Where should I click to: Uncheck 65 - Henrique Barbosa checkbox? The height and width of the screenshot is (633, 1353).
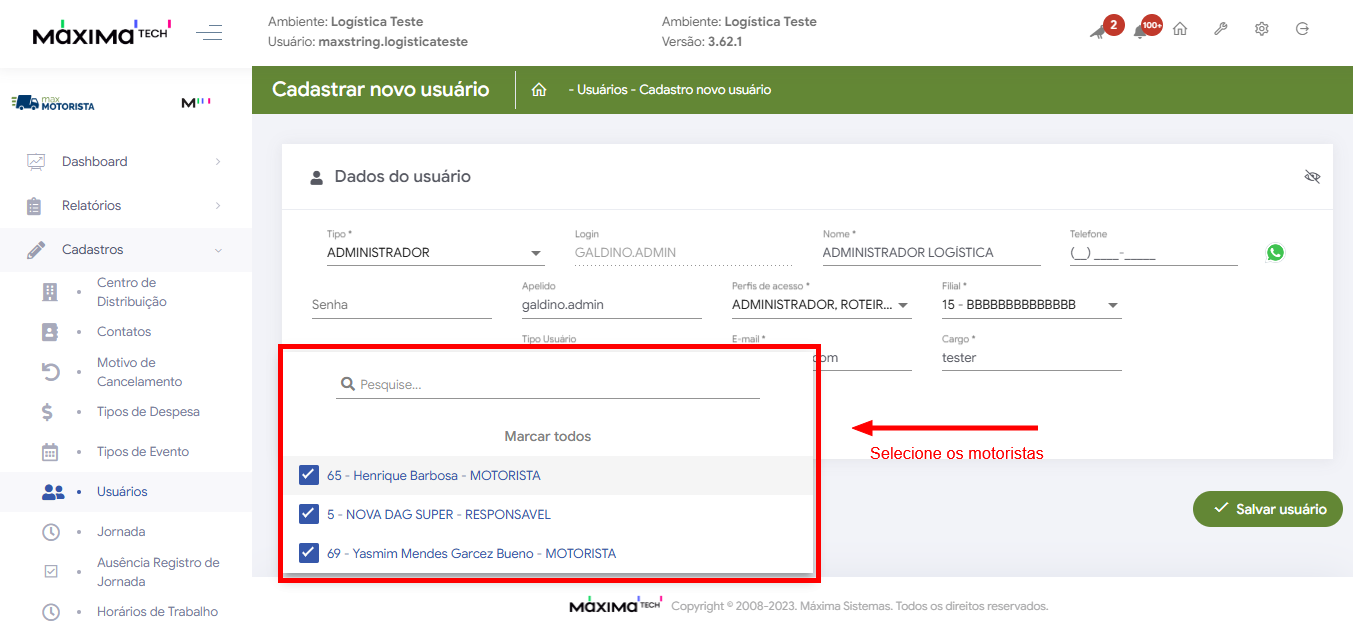pos(309,475)
